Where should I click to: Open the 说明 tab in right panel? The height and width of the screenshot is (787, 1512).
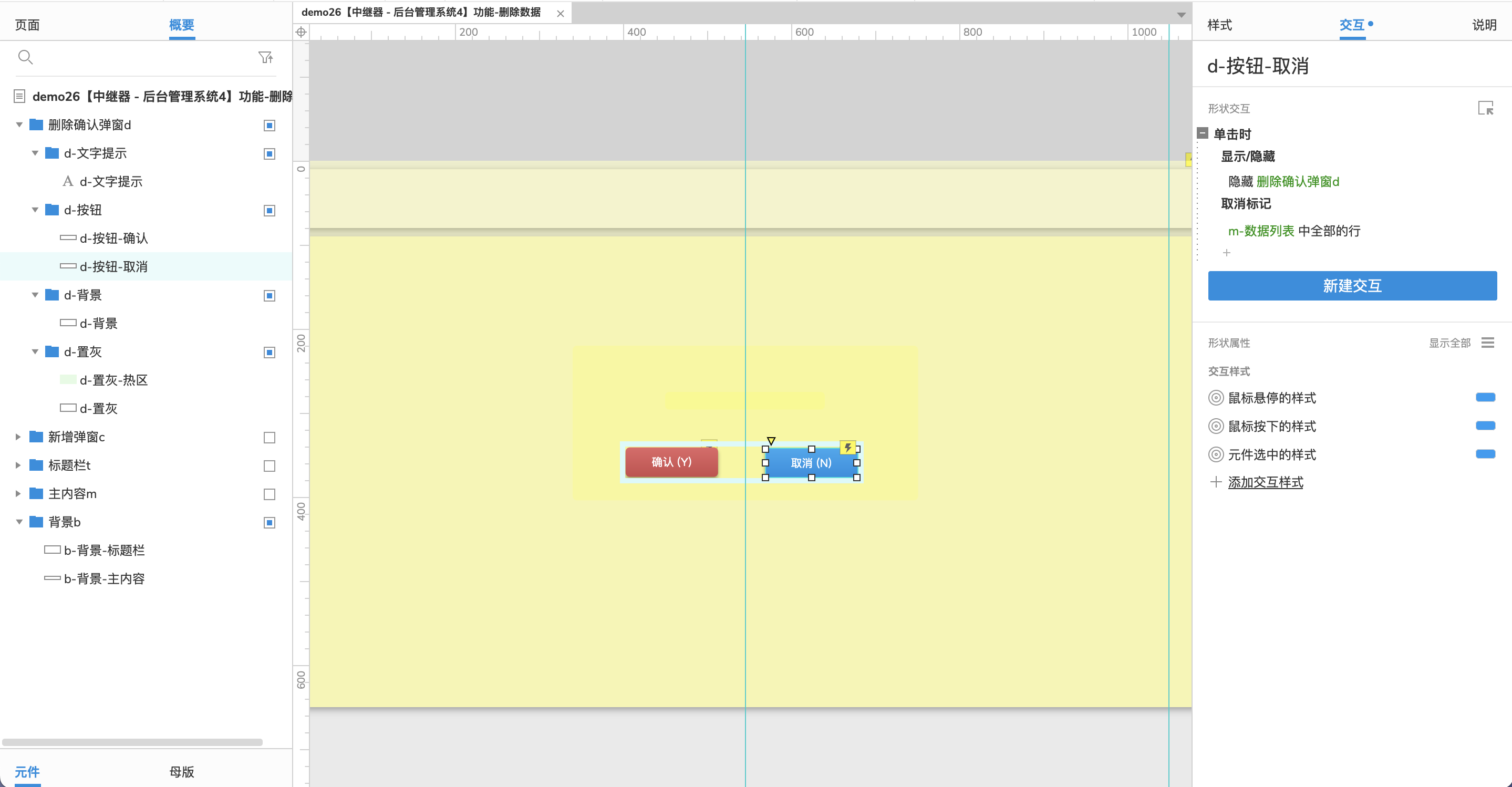coord(1484,25)
